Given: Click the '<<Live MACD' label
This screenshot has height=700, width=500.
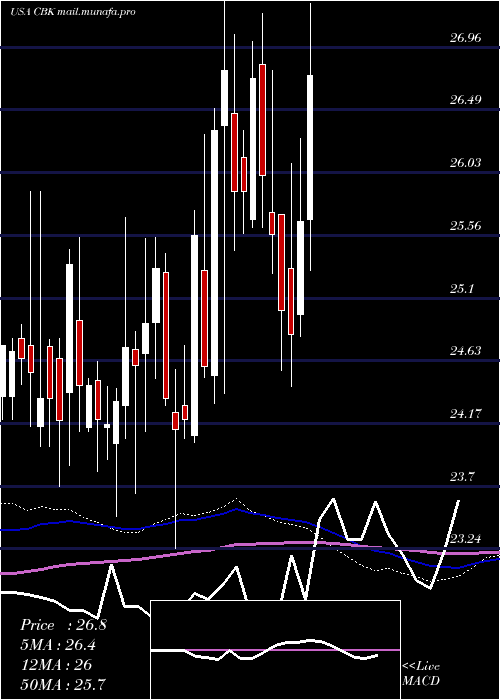Looking at the screenshot, I should coord(421,674).
